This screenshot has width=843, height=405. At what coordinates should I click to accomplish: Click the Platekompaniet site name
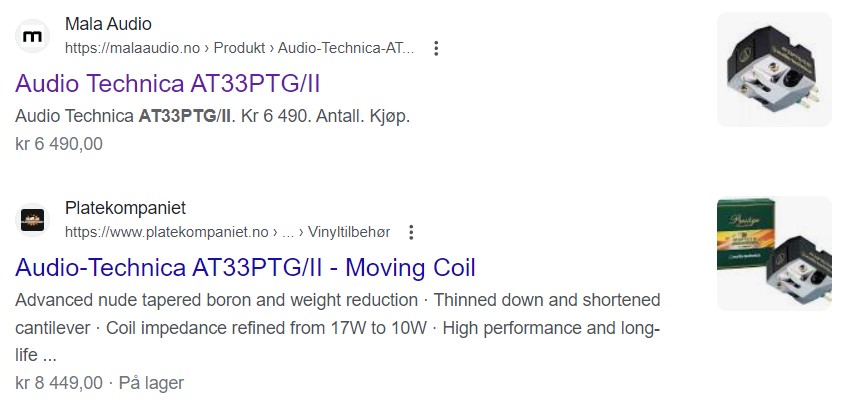pyautogui.click(x=125, y=208)
